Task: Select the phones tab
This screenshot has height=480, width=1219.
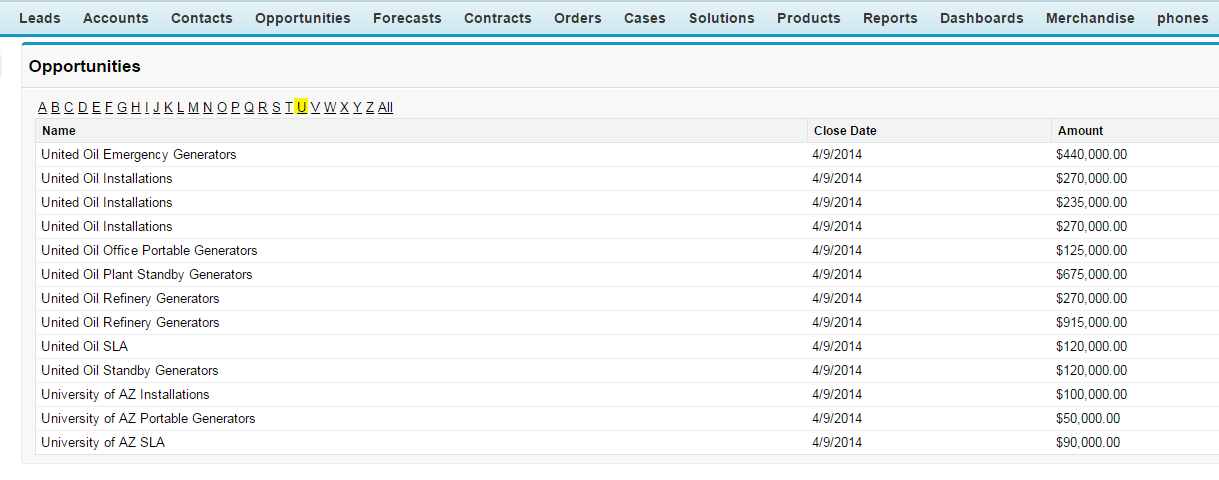Action: (1182, 18)
